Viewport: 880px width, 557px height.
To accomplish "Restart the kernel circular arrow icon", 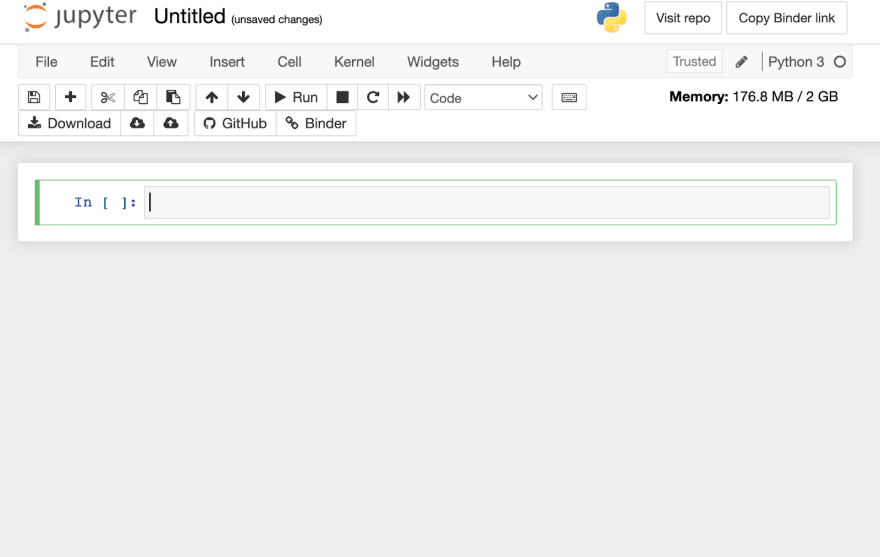I will coord(373,97).
